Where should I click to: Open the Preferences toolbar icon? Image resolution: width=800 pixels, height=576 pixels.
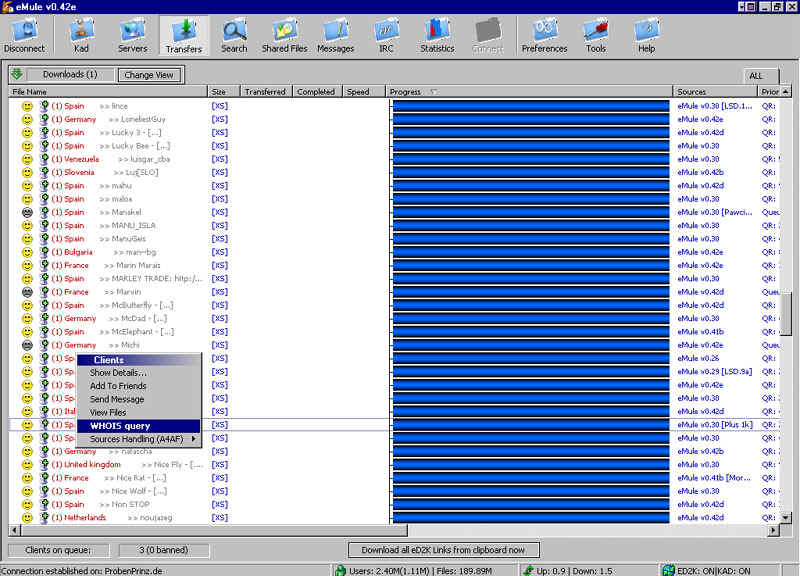[x=544, y=35]
